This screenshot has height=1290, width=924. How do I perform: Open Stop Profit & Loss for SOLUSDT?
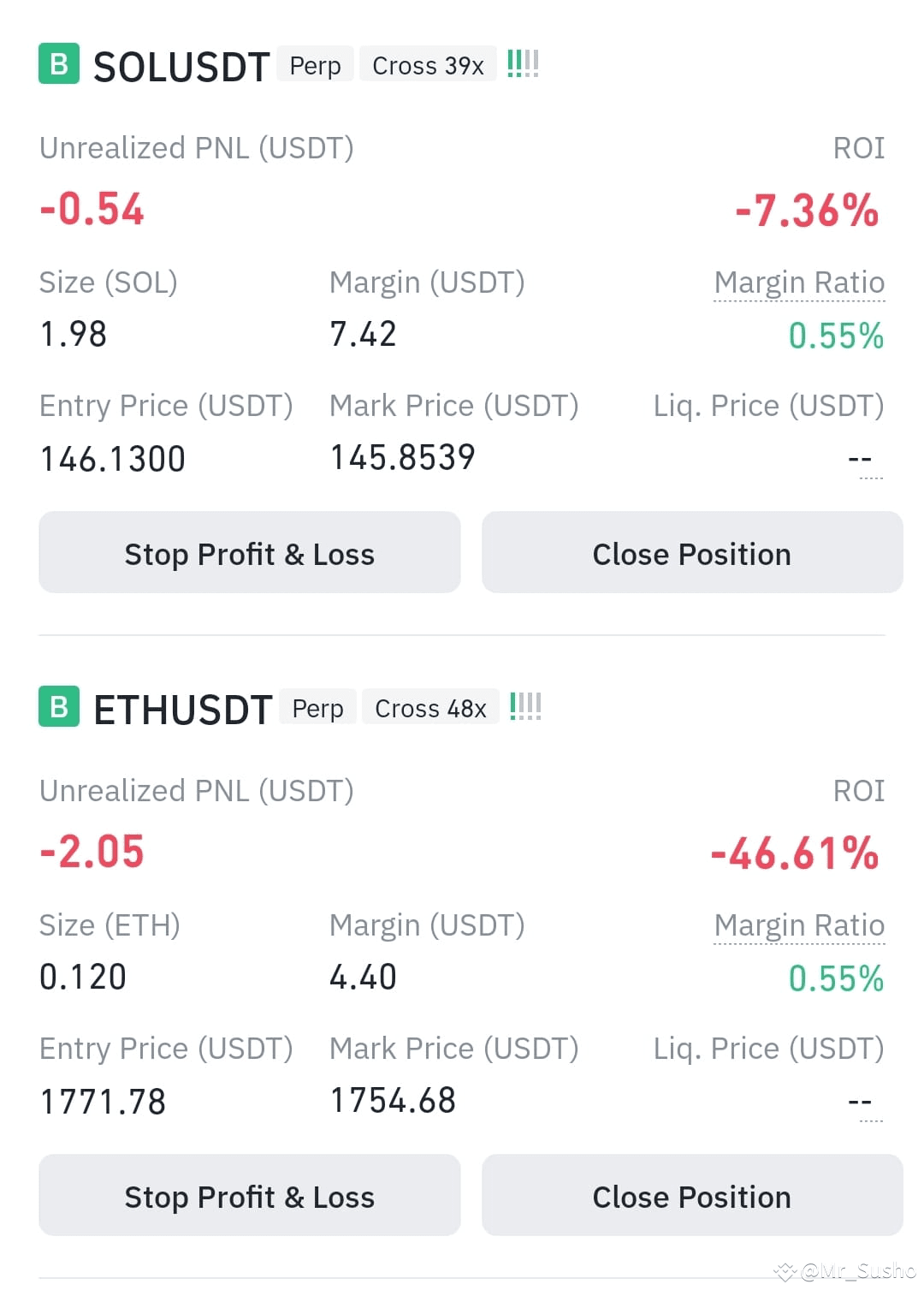[x=250, y=553]
